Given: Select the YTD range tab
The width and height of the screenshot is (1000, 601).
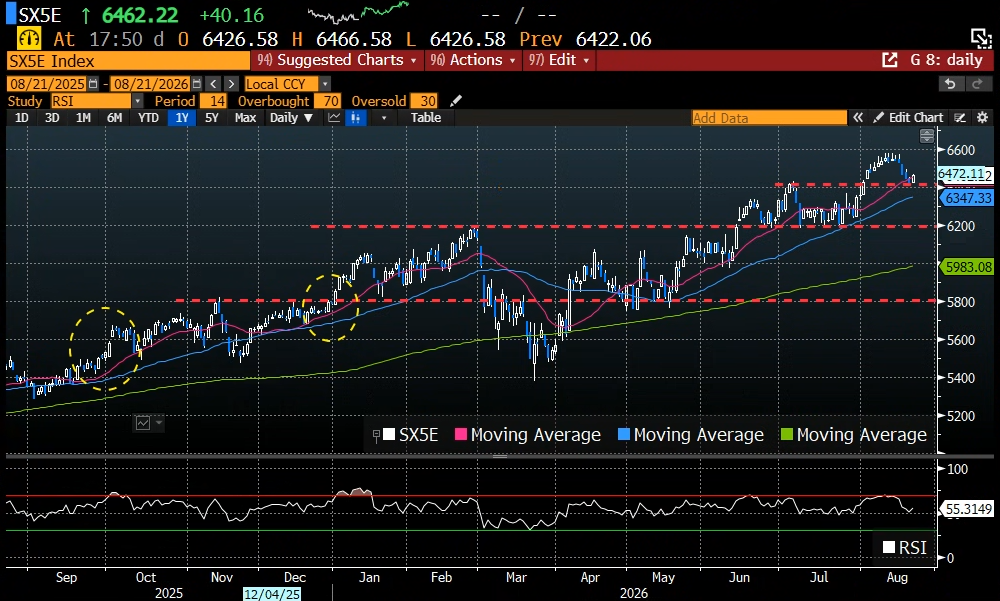Looking at the screenshot, I should click(x=148, y=117).
